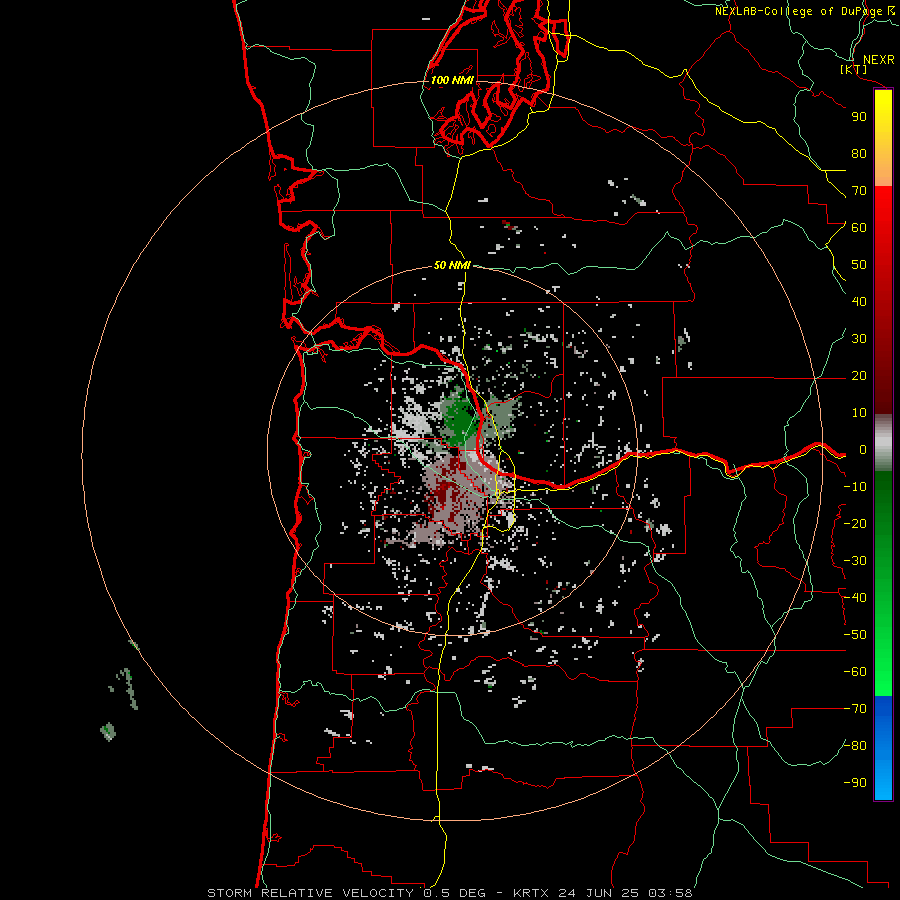Click the 20 value on the velocity scale
The width and height of the screenshot is (900, 900).
(859, 376)
